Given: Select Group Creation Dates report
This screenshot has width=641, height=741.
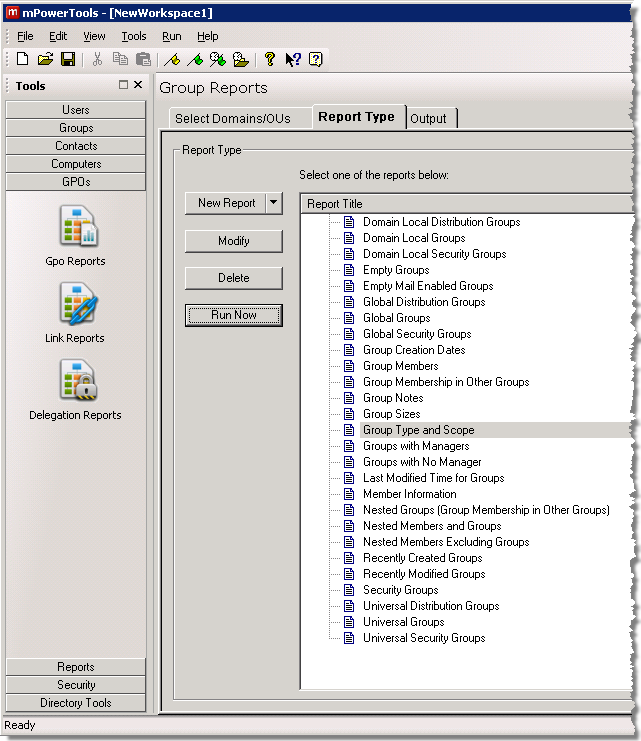Looking at the screenshot, I should tap(414, 350).
